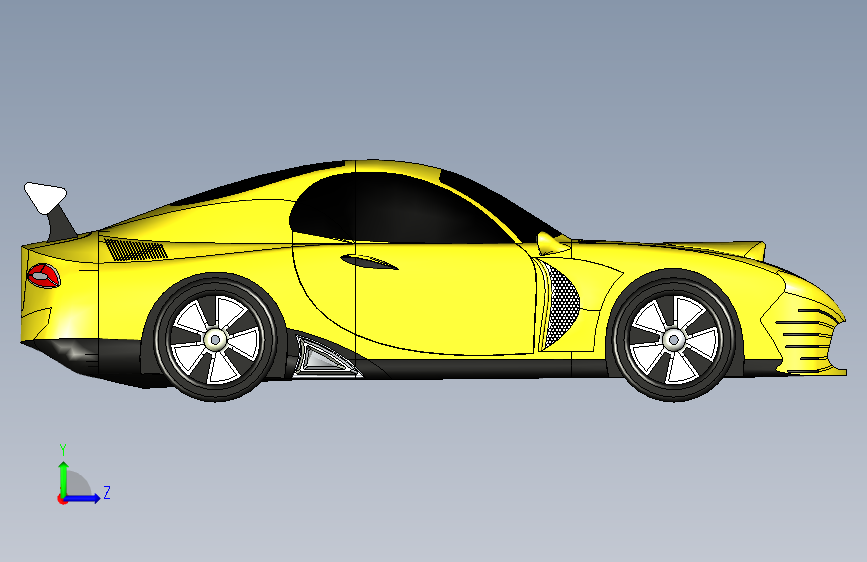Click the blue Z axis arrow of triad
Screen dimensions: 867x562
[83, 498]
